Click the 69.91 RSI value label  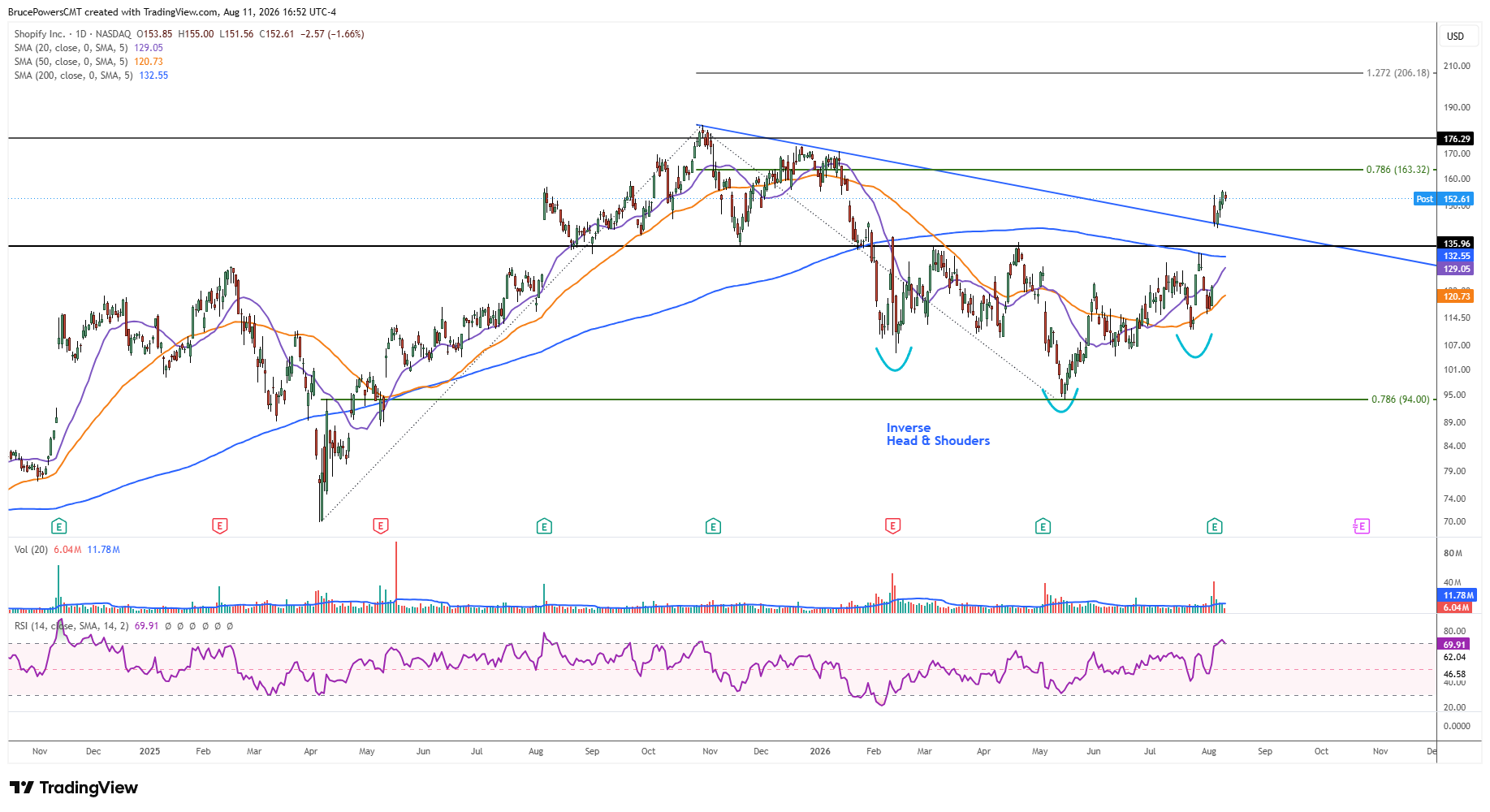1453,645
